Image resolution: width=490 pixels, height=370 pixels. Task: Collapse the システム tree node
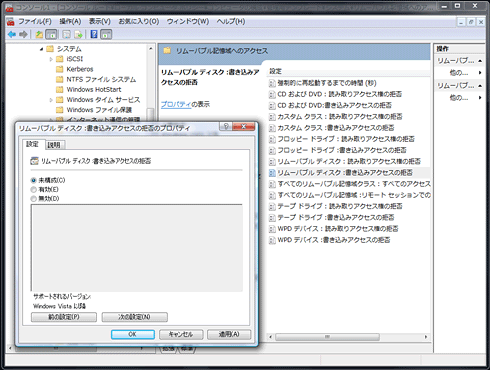click(41, 49)
